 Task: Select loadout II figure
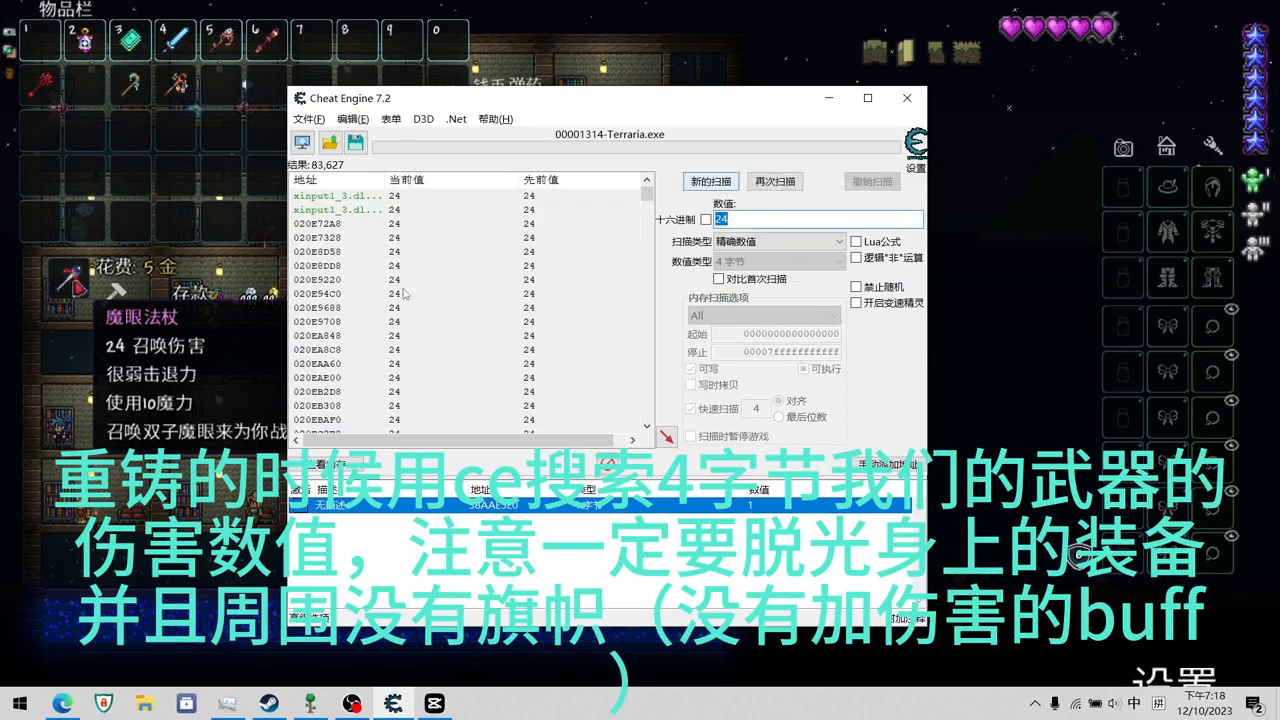tap(1254, 213)
